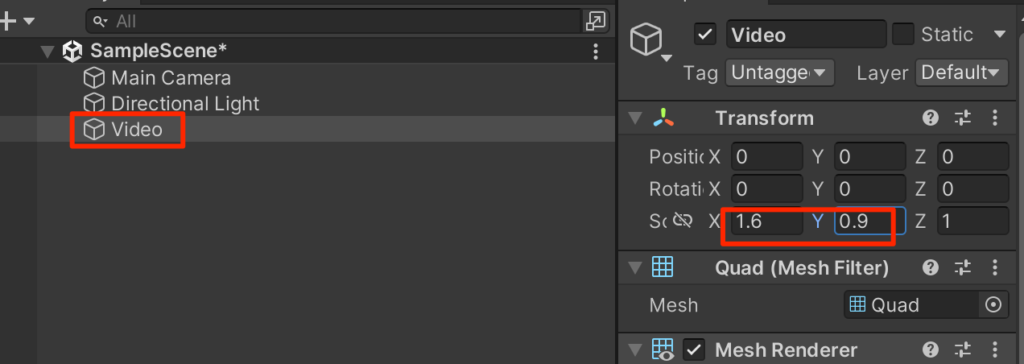This screenshot has width=1024, height=364.
Task: Click the hierarchy search scene picker icon
Action: (x=596, y=21)
